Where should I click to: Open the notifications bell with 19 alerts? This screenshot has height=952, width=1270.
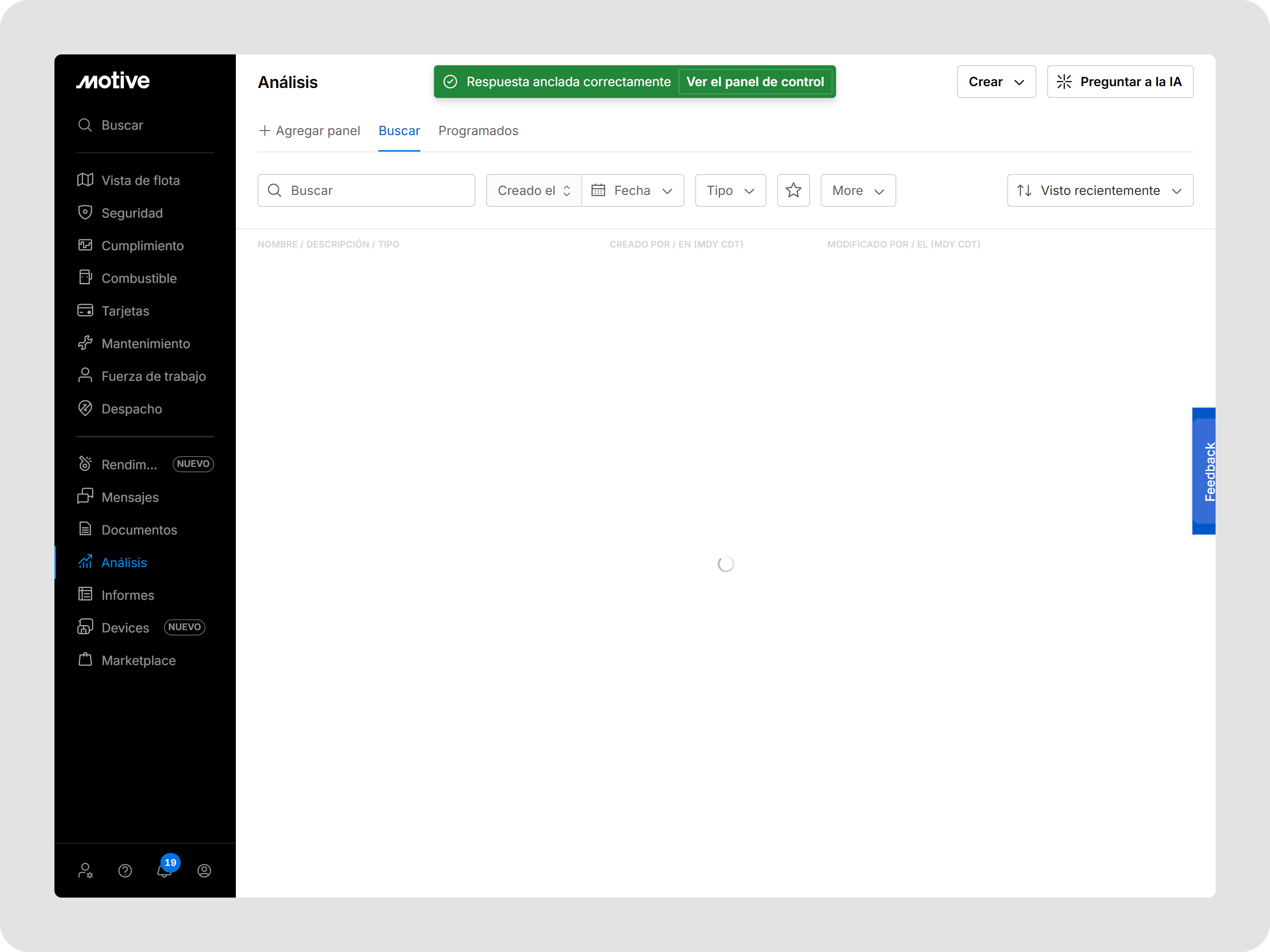164,870
